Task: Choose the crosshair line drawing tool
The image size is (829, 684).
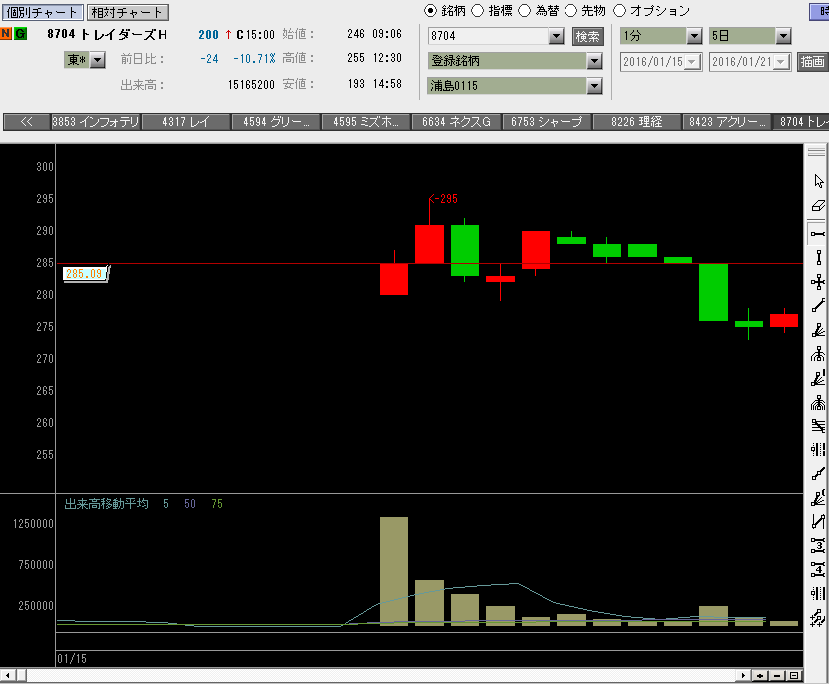Action: click(818, 282)
